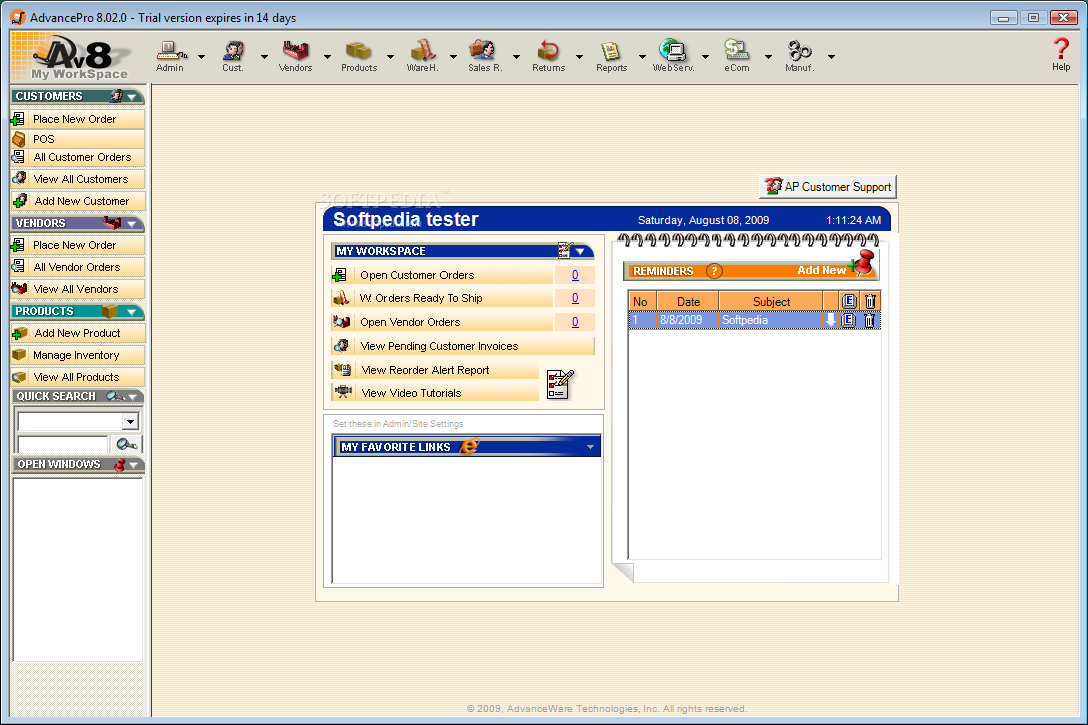Collapse the MY FAVORITE LINKS panel

coord(590,447)
